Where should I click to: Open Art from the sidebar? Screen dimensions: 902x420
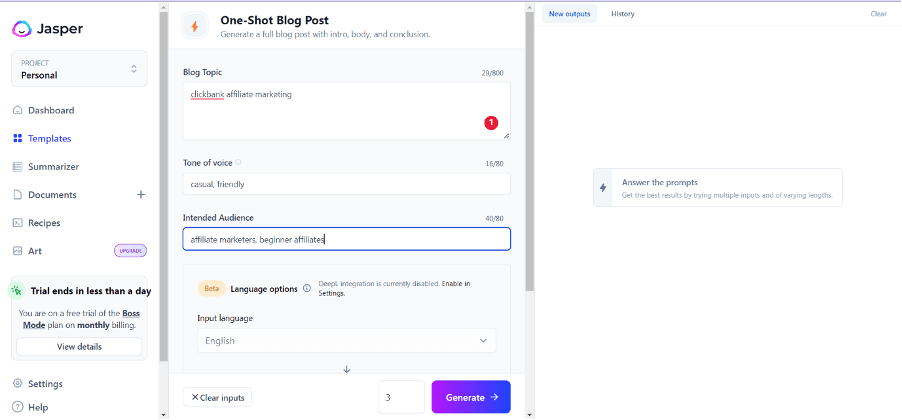tap(35, 251)
